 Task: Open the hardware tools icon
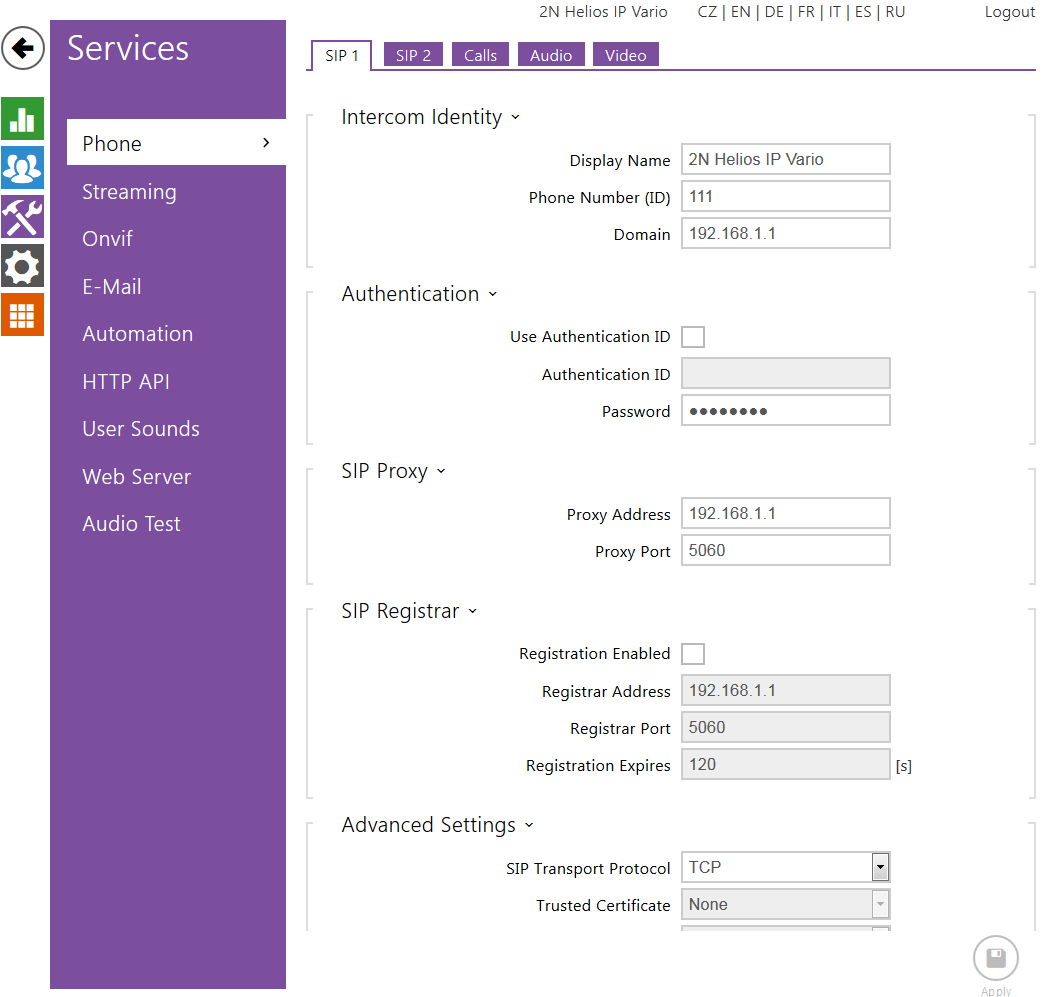pos(22,217)
